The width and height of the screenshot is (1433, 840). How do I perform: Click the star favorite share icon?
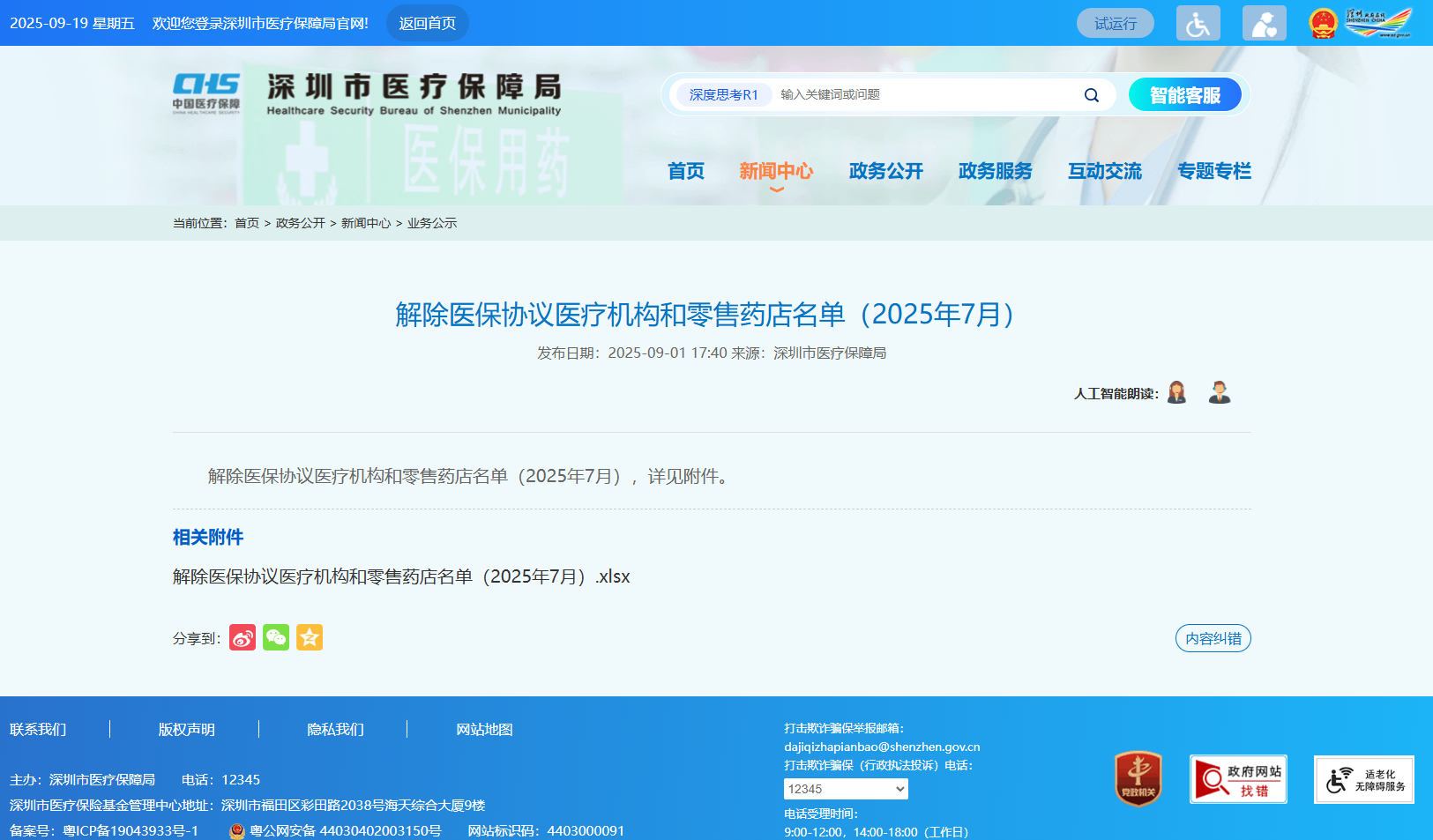pyautogui.click(x=310, y=637)
